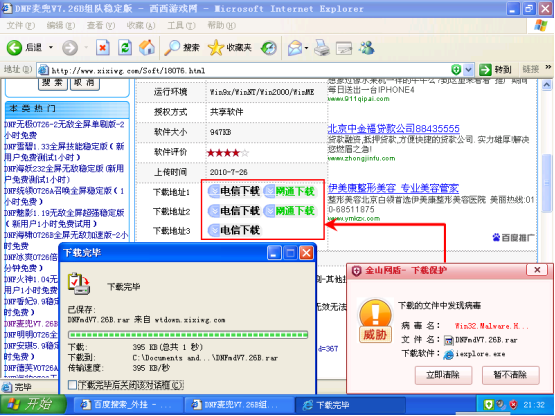
Task: Open 北京中金福贷款公司 ad link
Action: coord(394,129)
